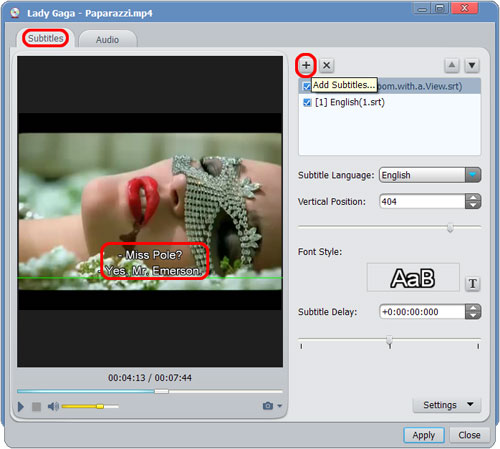Image resolution: width=500 pixels, height=449 pixels.
Task: Uncheck the first subtitle checkbox
Action: [x=307, y=86]
